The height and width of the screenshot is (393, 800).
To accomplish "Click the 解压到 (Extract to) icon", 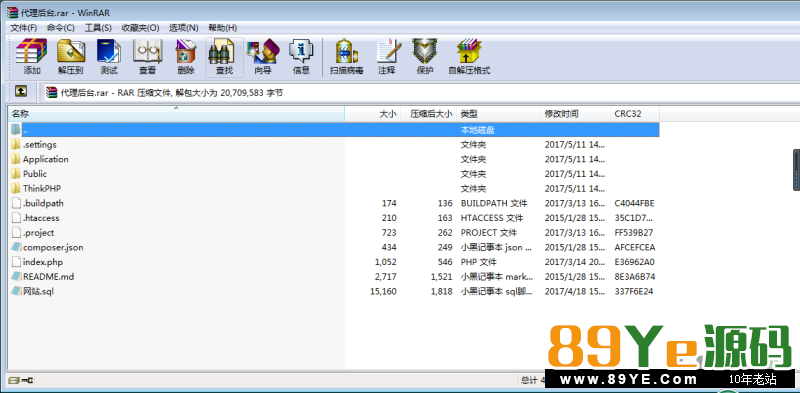I will click(x=70, y=57).
